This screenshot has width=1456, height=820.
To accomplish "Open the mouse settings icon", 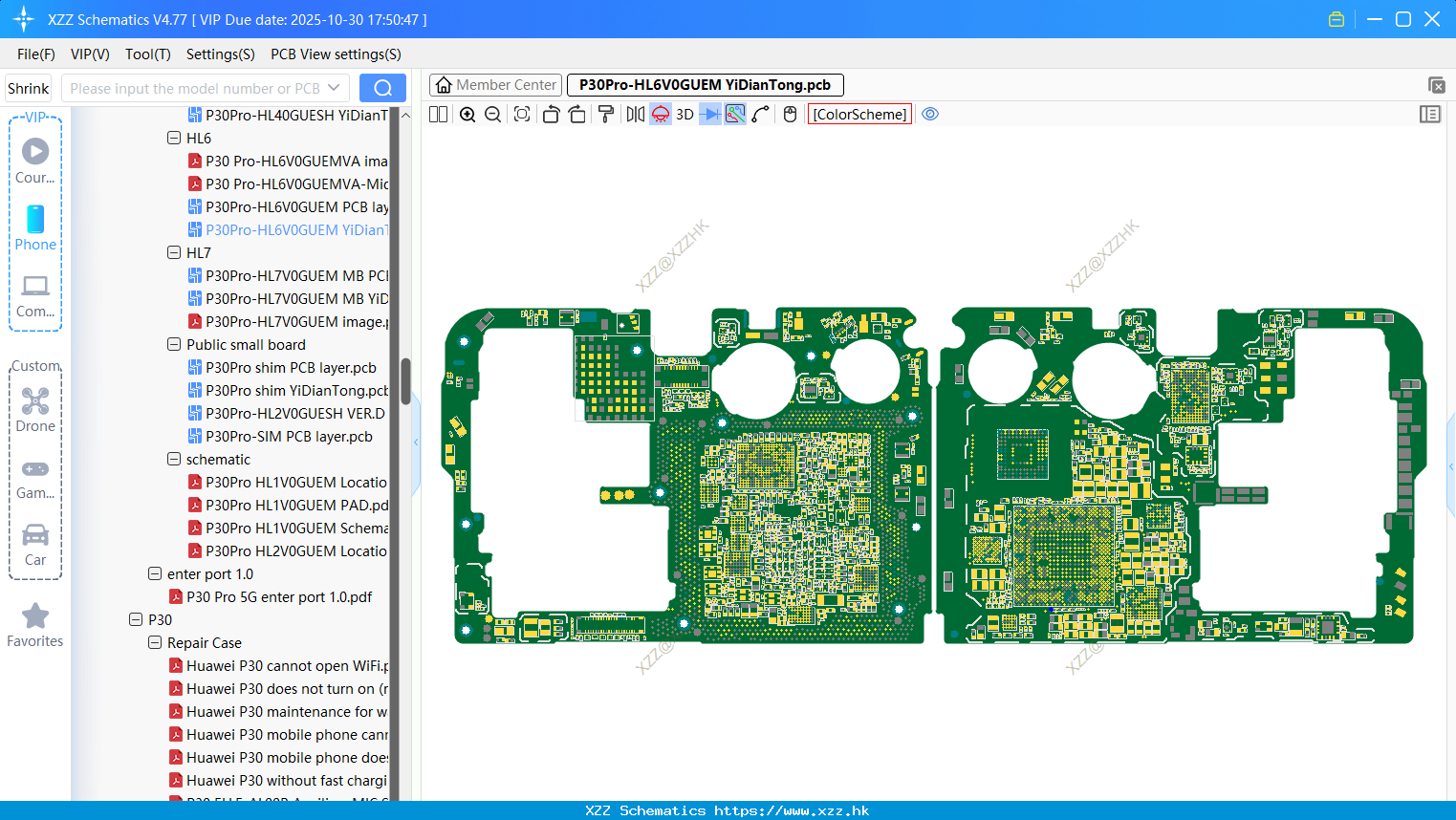I will click(790, 114).
